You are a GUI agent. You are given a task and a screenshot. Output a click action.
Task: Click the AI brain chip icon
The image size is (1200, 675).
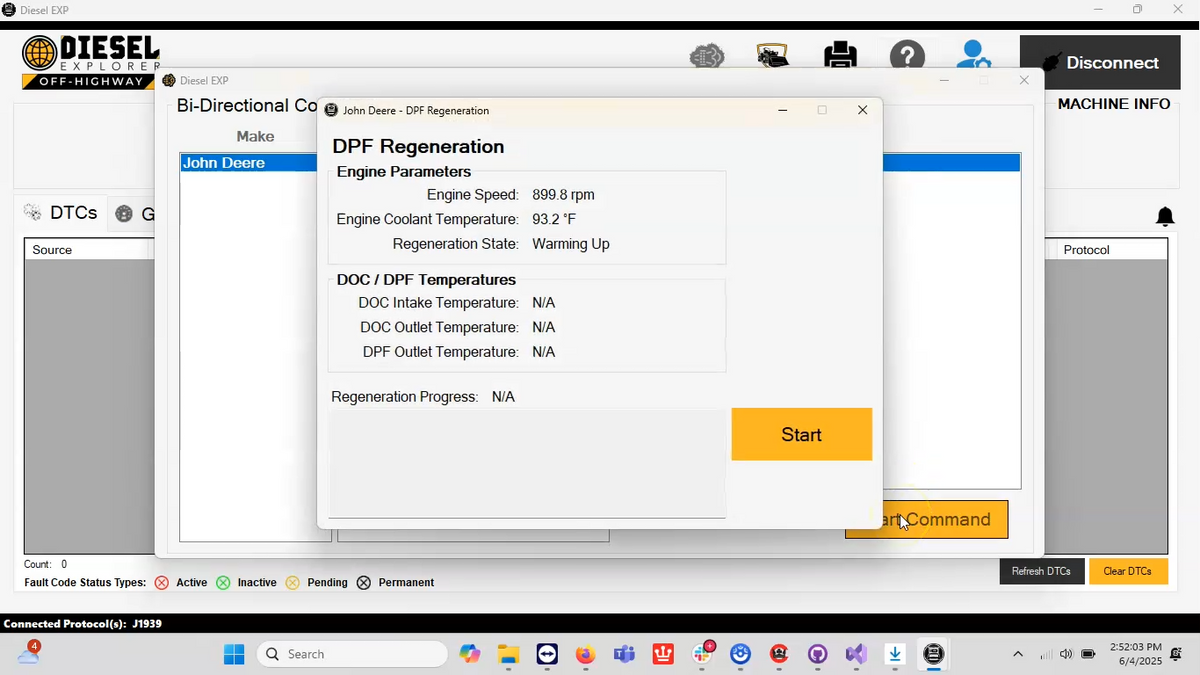[707, 56]
